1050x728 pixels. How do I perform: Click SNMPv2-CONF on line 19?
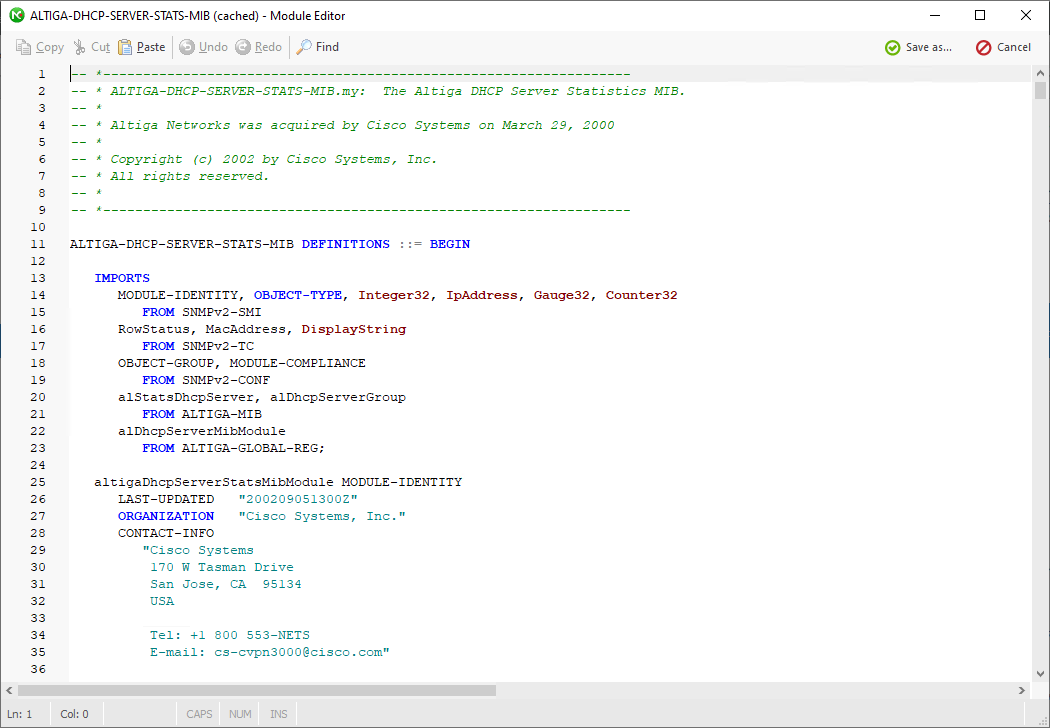226,380
